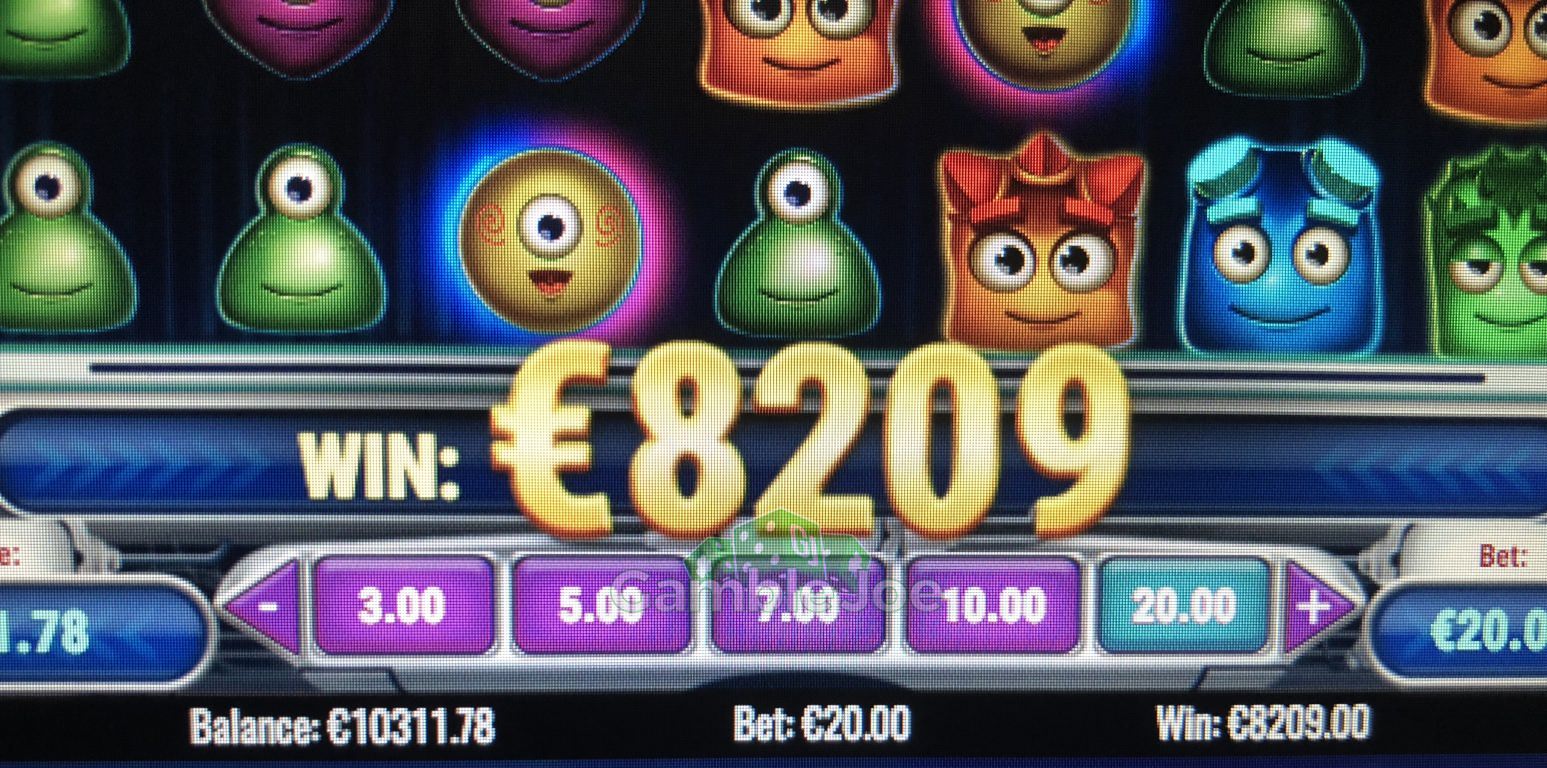
Task: Click the blue square alien symbol
Action: pyautogui.click(x=1281, y=247)
